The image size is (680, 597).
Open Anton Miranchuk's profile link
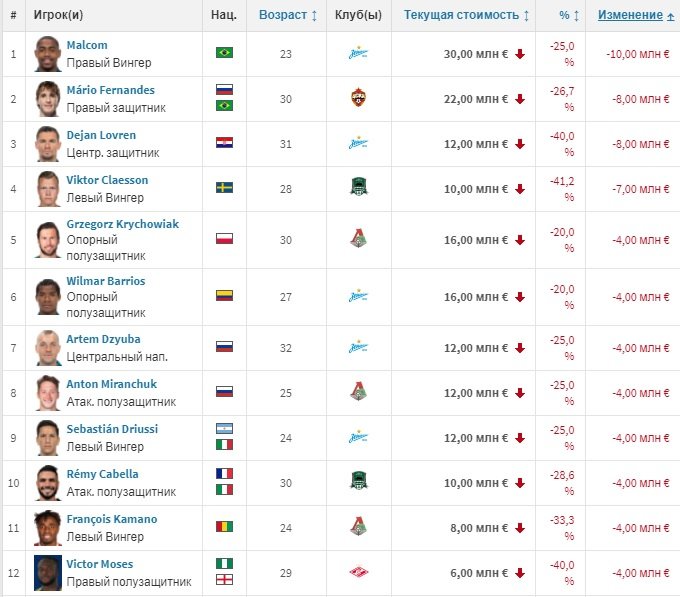pos(109,384)
